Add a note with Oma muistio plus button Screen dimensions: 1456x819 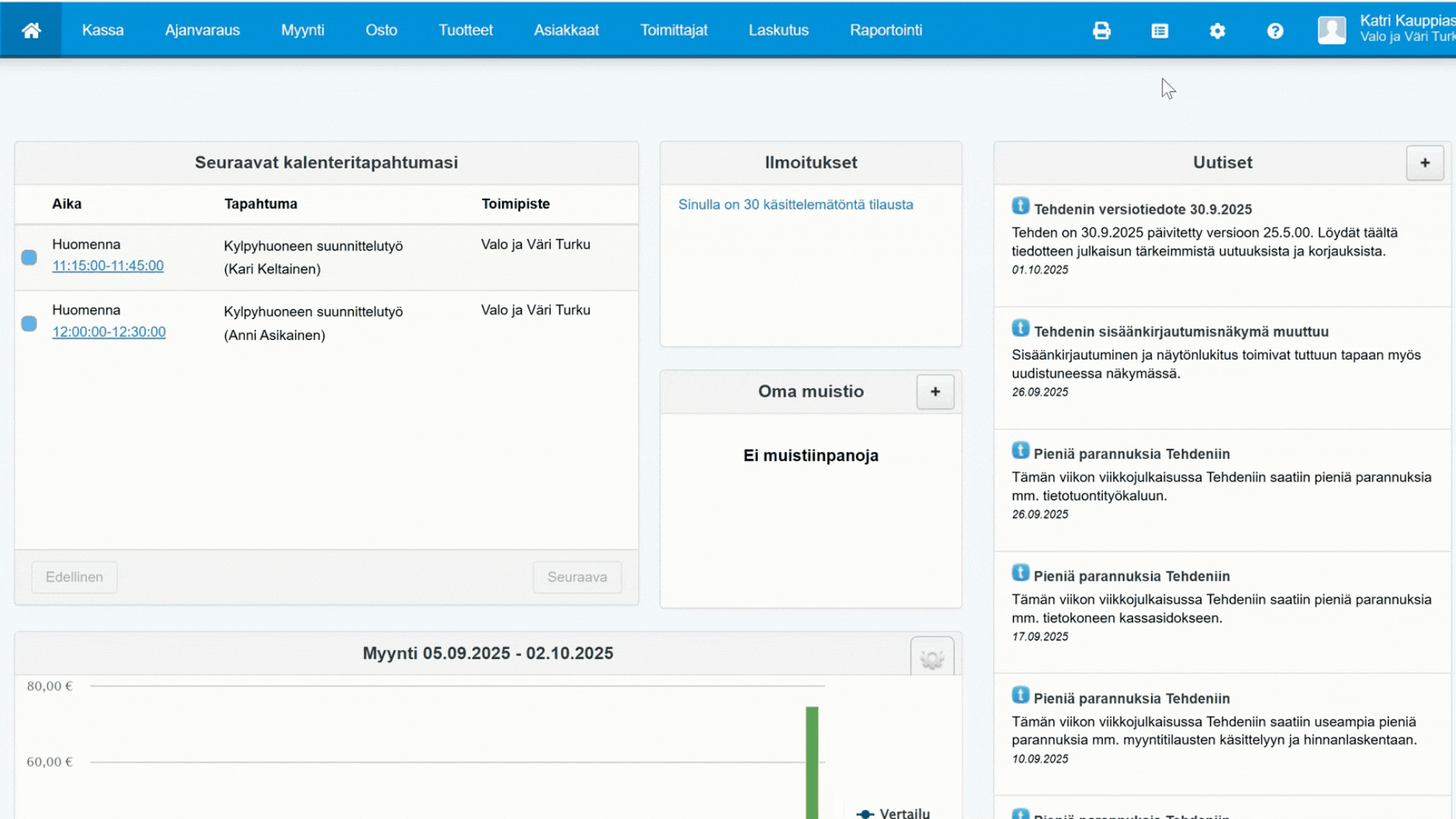(x=934, y=391)
